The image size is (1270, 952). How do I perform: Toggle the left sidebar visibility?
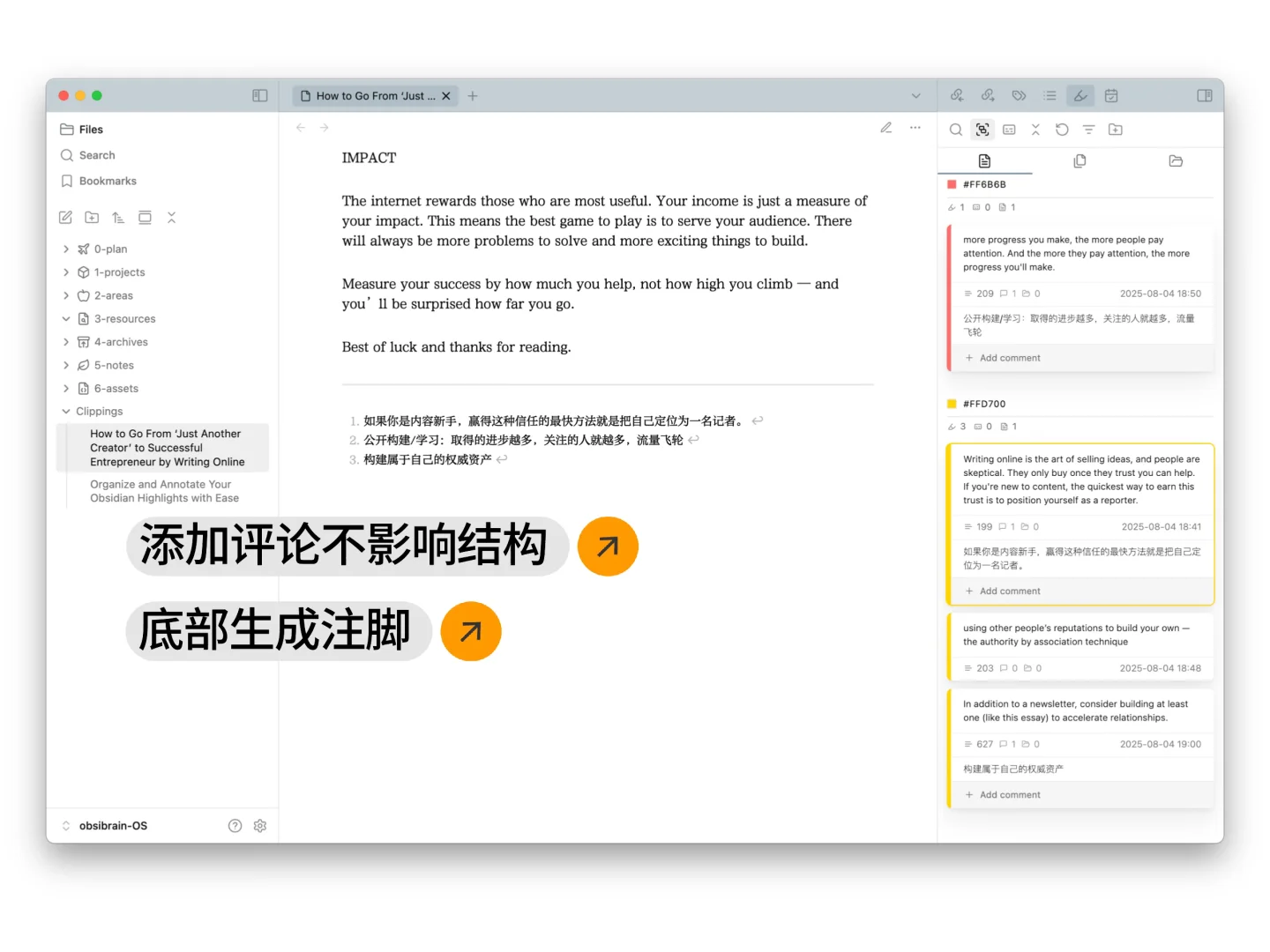[x=260, y=95]
